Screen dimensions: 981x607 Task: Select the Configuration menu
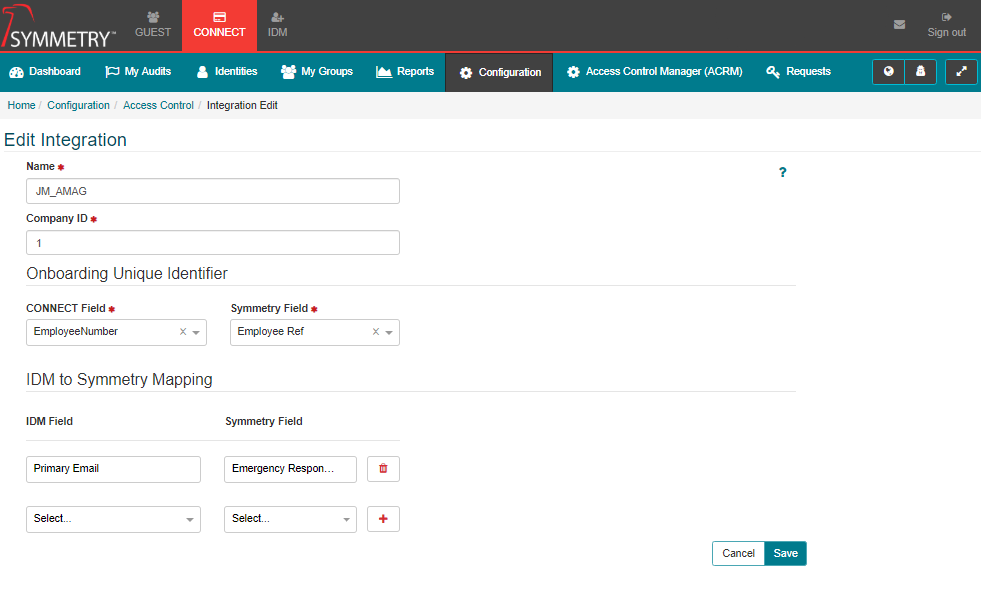[x=499, y=73]
